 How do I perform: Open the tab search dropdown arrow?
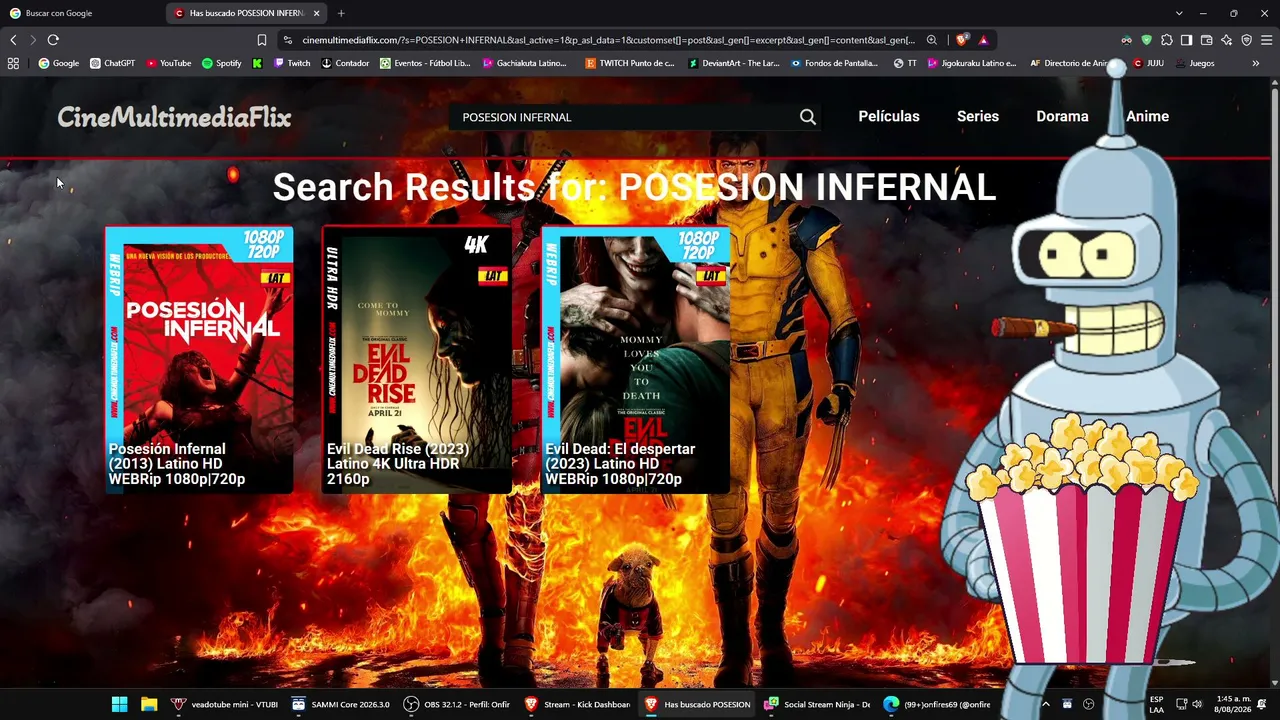tap(1179, 13)
